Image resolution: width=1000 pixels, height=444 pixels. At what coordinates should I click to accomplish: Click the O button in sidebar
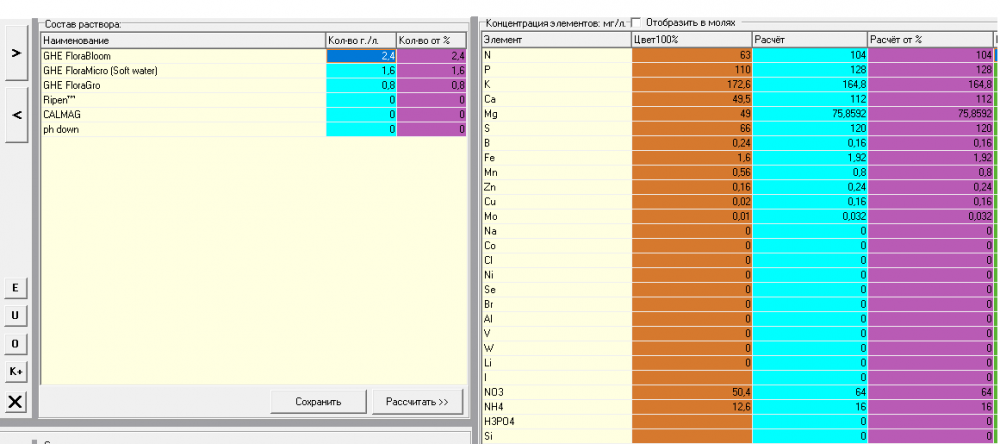pyautogui.click(x=15, y=344)
